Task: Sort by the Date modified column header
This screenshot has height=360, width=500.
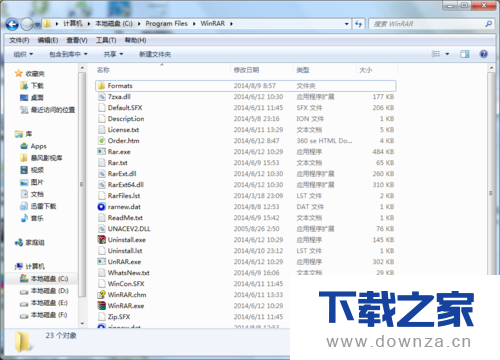Action: click(246, 70)
